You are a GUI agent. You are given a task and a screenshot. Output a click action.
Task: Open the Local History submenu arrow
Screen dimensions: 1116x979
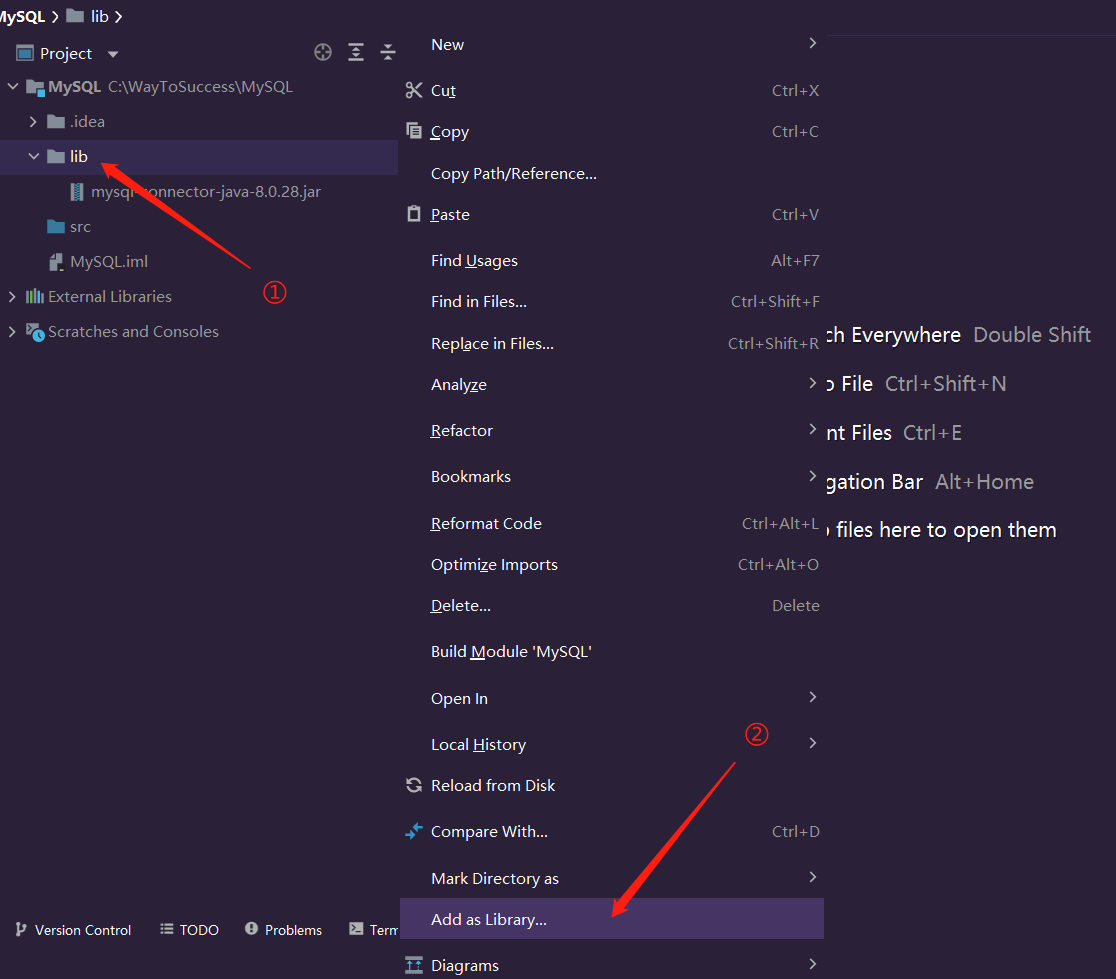point(813,743)
